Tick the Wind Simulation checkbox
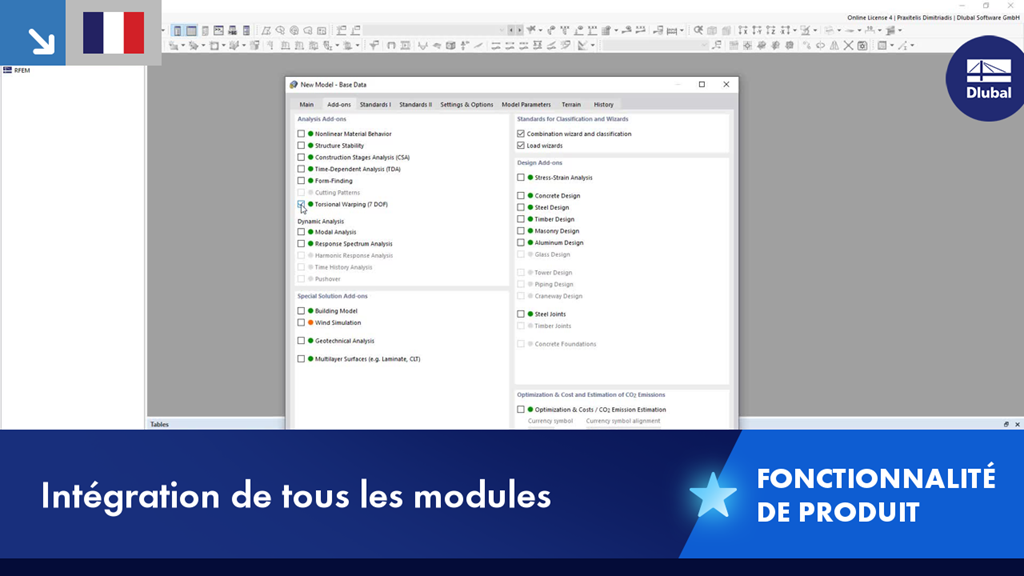 301,323
